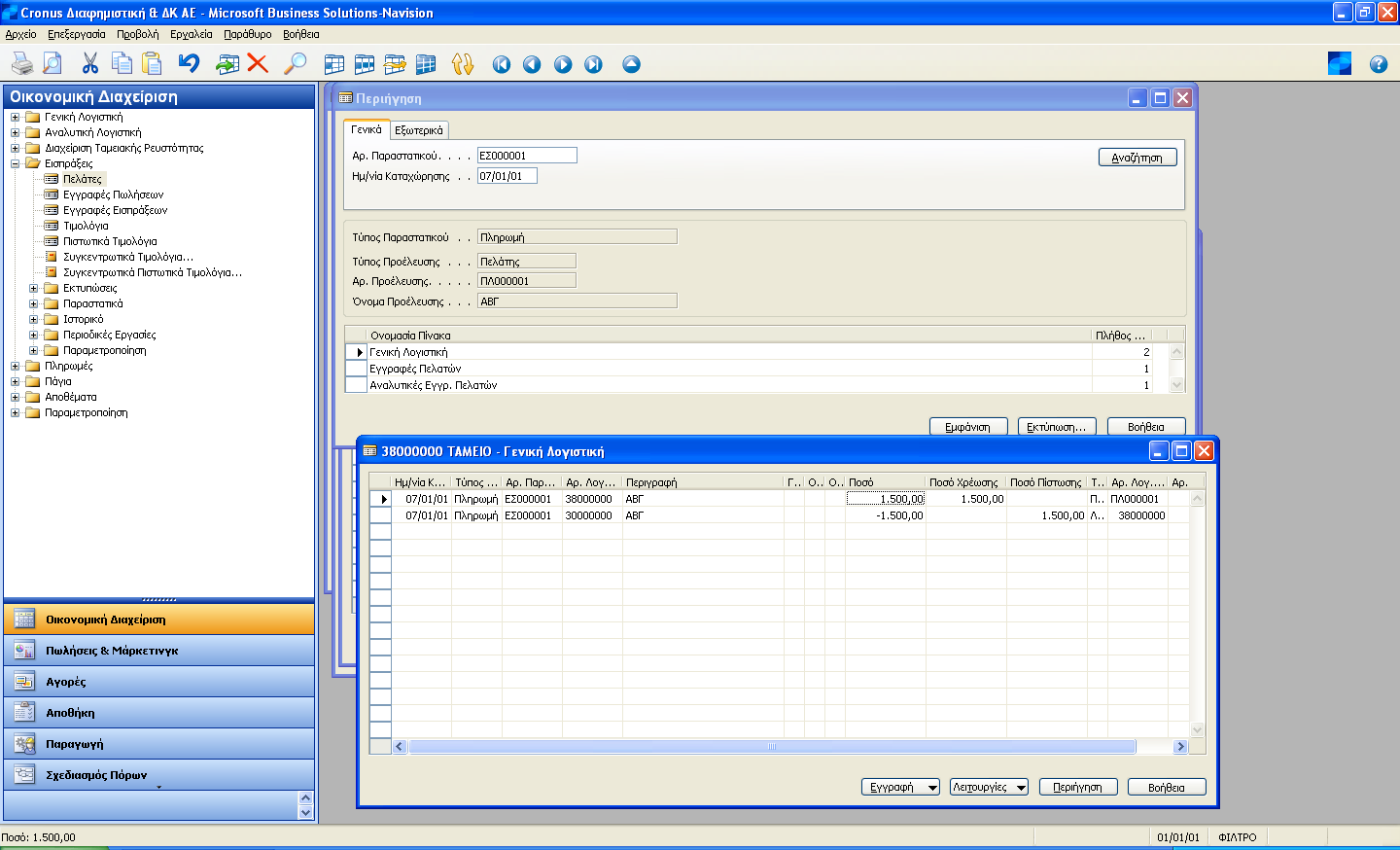Switch to the Εξωτερικά tab
Image resolution: width=1400 pixels, height=850 pixels.
419,130
